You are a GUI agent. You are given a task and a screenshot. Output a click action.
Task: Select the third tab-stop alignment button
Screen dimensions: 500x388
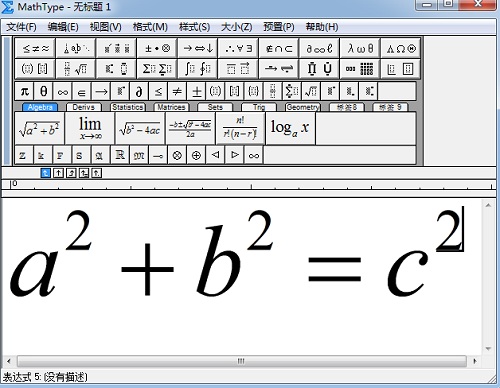click(71, 173)
